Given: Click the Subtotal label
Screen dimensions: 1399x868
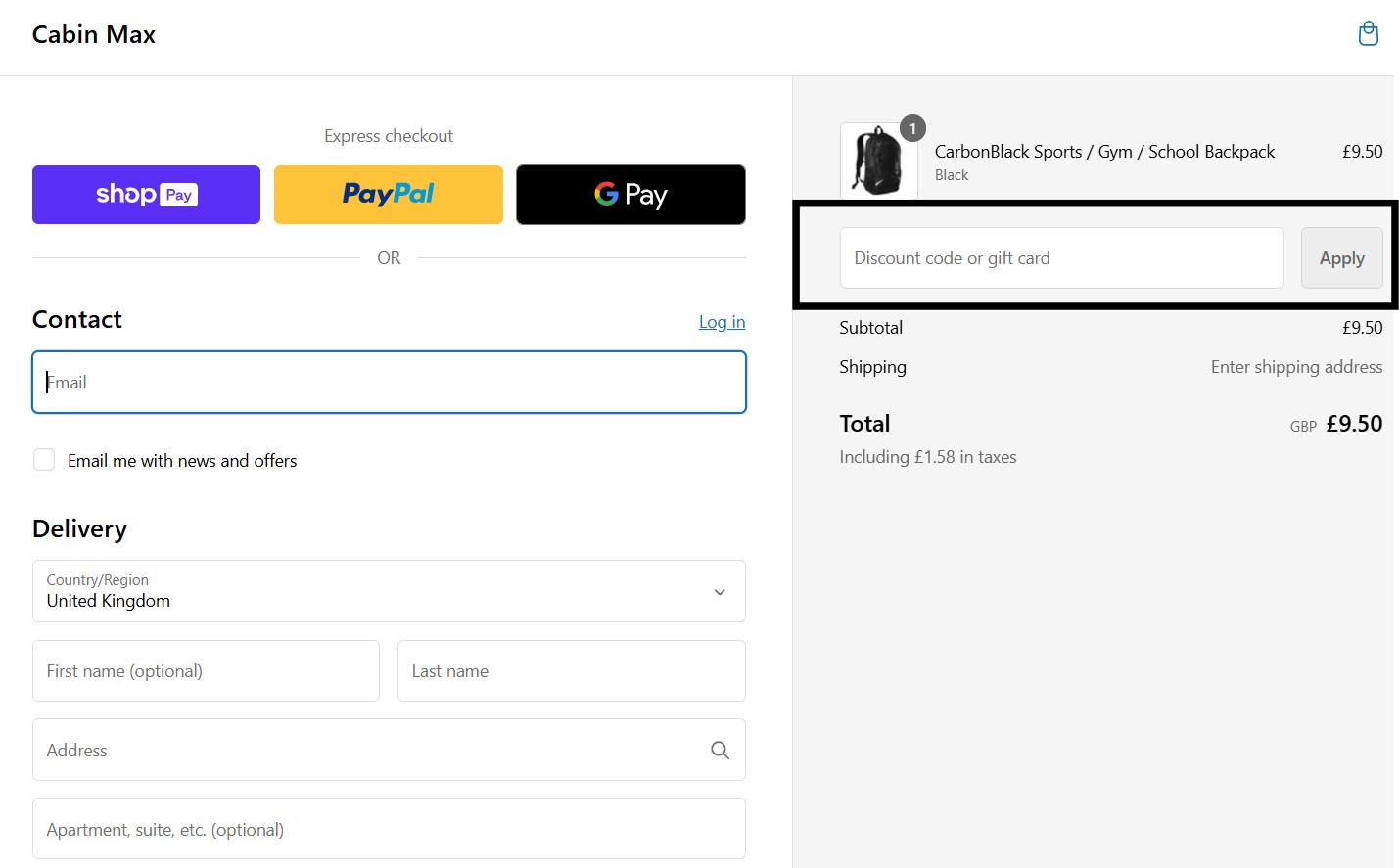Looking at the screenshot, I should [x=870, y=328].
